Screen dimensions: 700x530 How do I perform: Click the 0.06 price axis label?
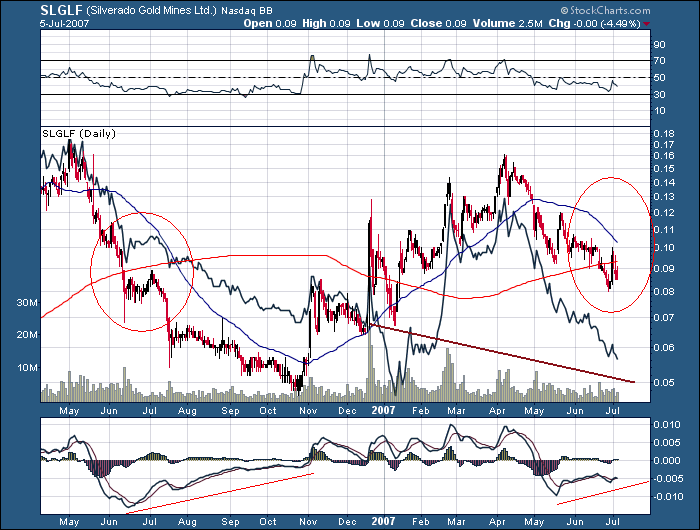coord(664,347)
